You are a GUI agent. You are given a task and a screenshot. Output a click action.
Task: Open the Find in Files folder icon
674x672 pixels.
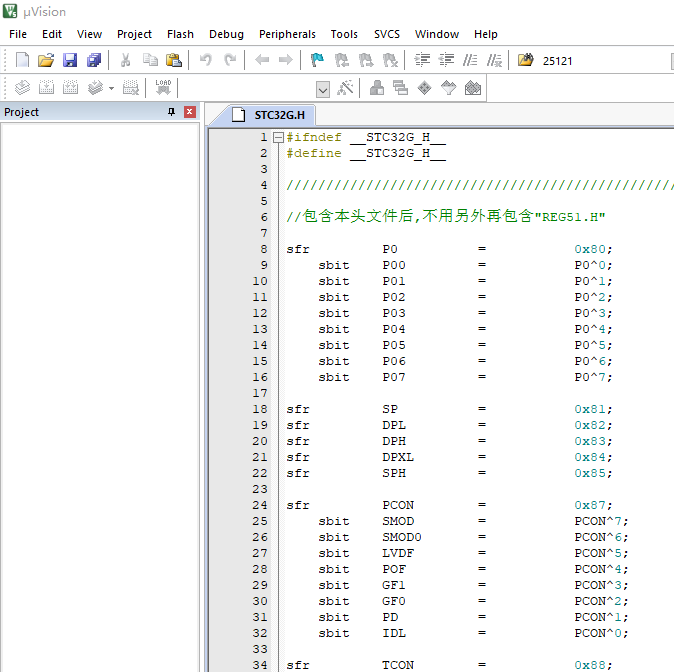[x=525, y=60]
